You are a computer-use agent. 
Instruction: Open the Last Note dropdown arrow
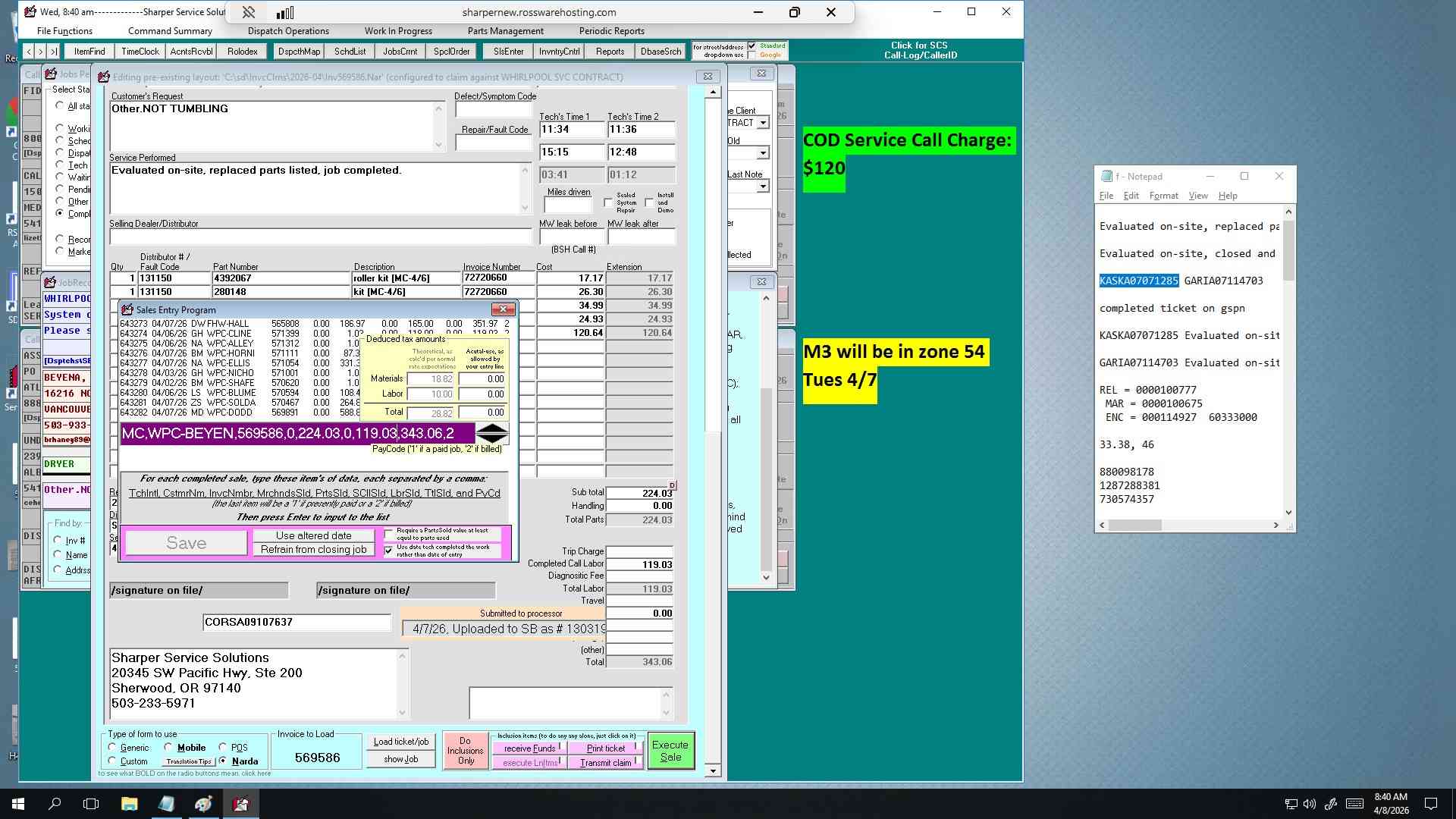[763, 187]
